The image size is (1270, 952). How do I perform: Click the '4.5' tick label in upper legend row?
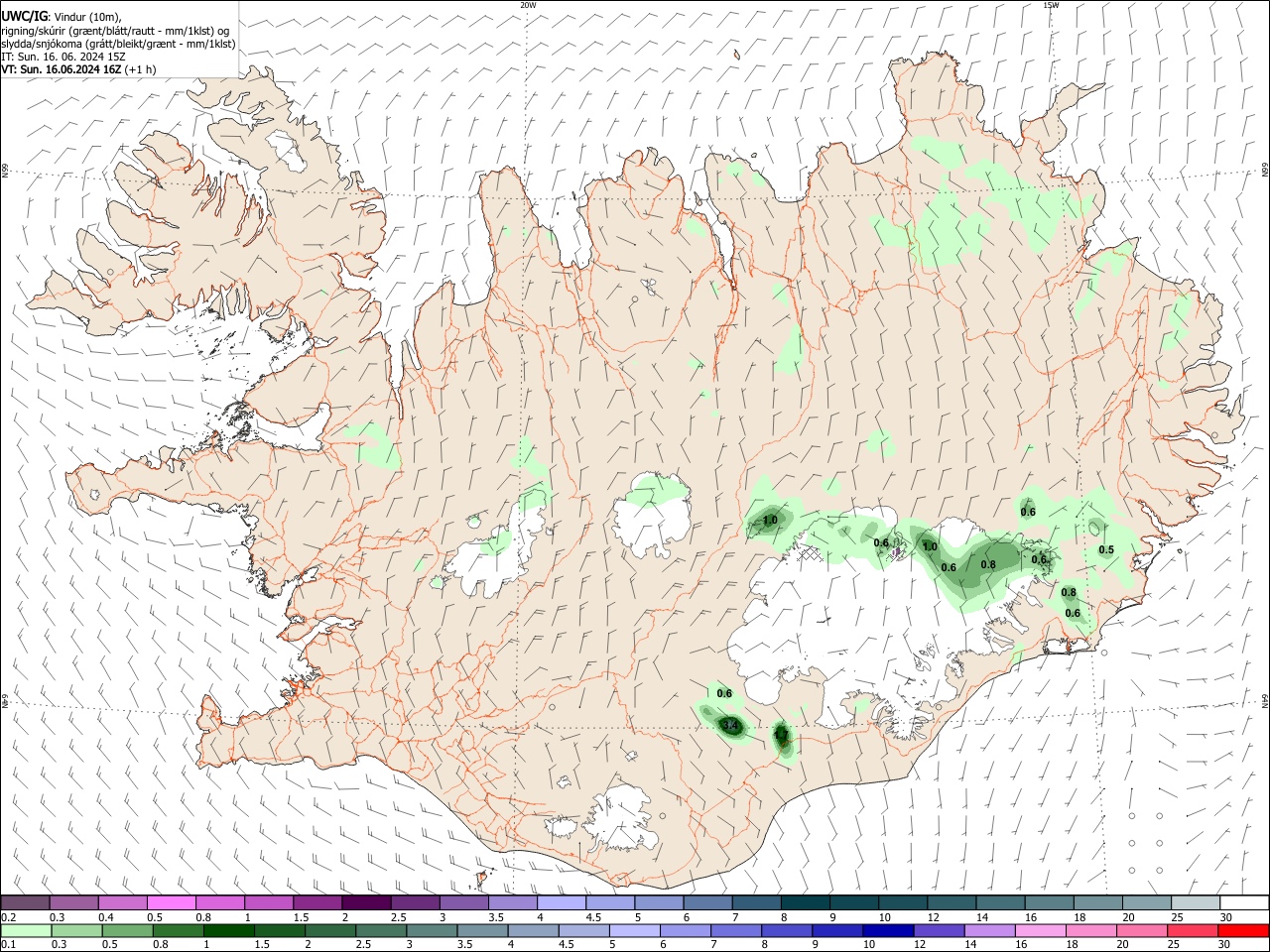593,918
